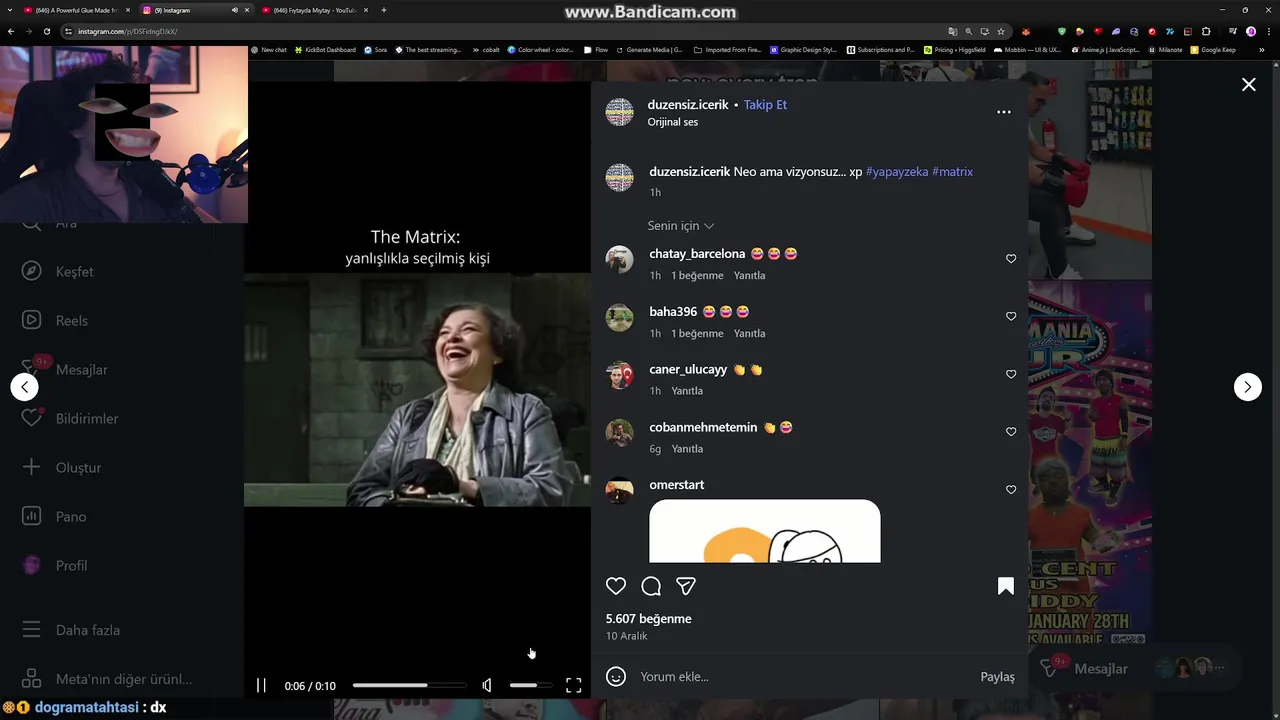This screenshot has height=720, width=1280.
Task: Open the comment bubble icon
Action: [651, 586]
